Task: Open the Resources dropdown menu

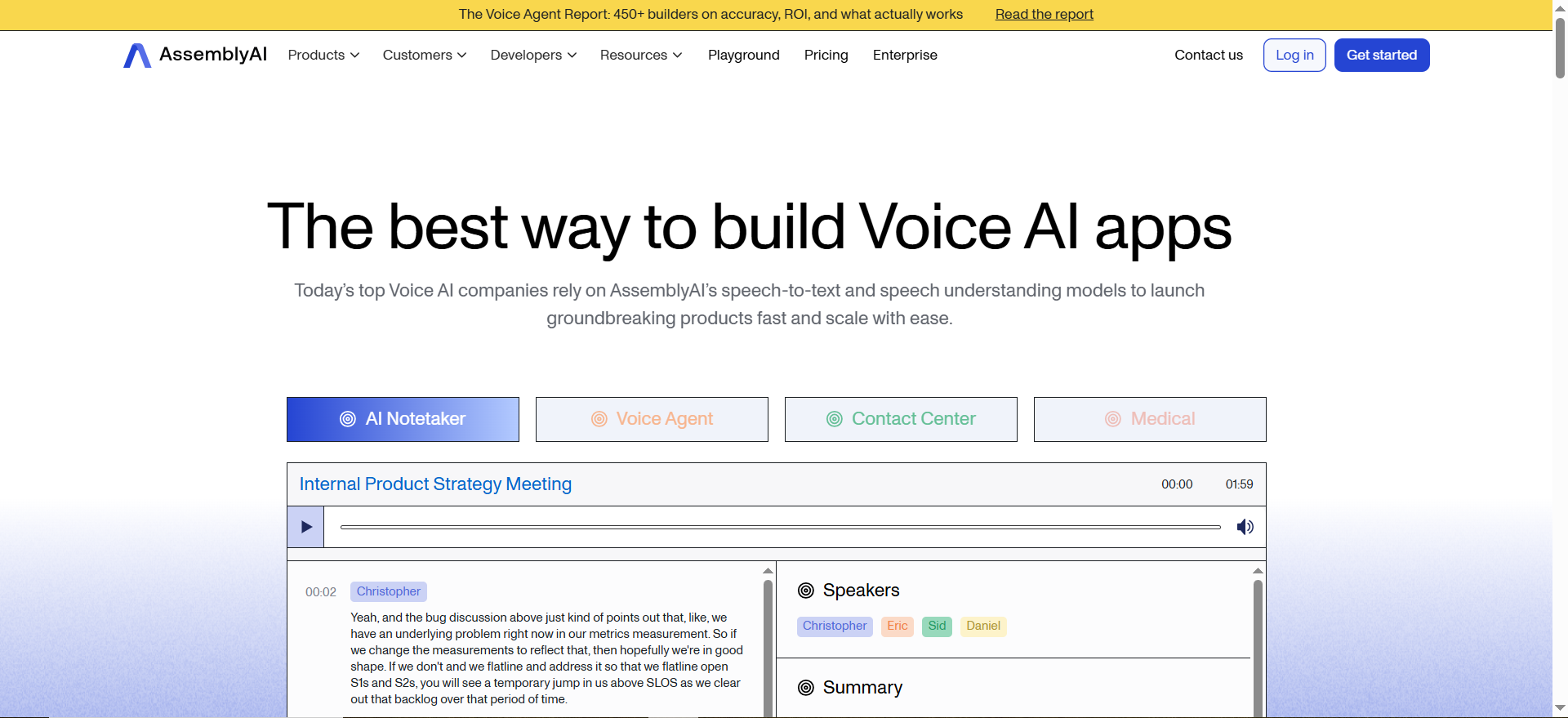Action: tap(641, 55)
